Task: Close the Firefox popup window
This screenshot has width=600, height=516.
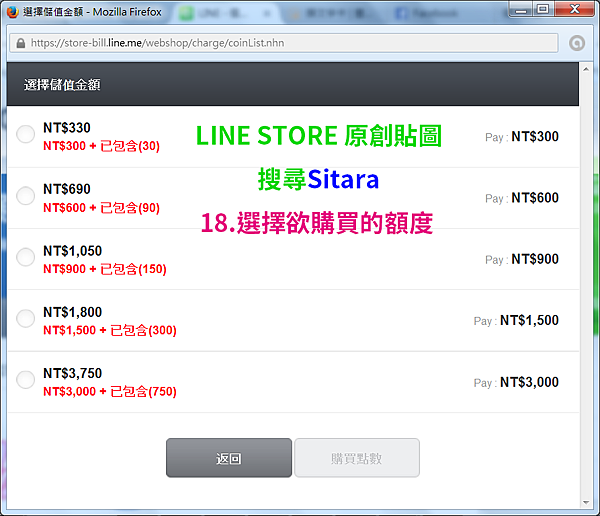Action: [575, 10]
